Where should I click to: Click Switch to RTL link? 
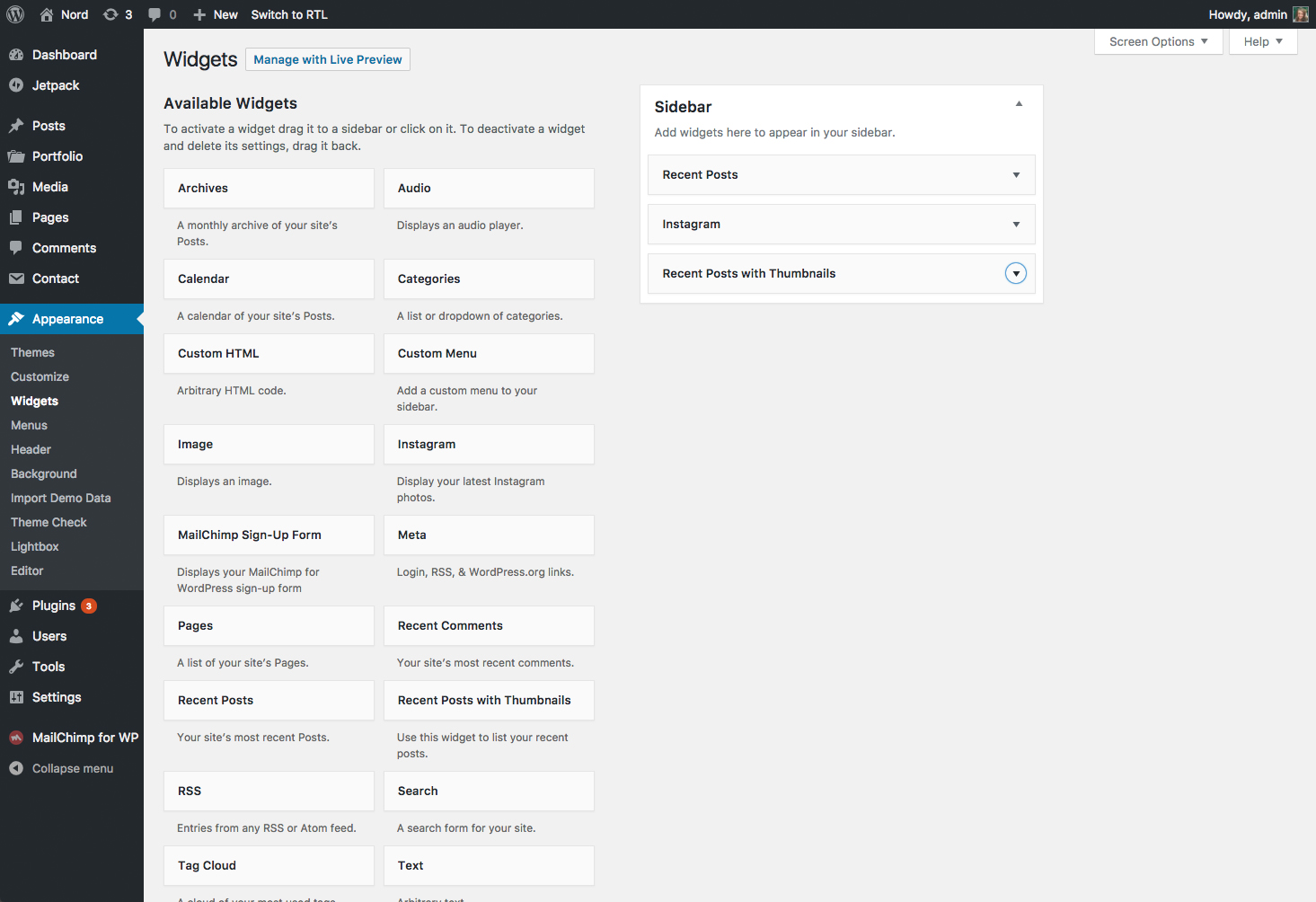pos(289,14)
